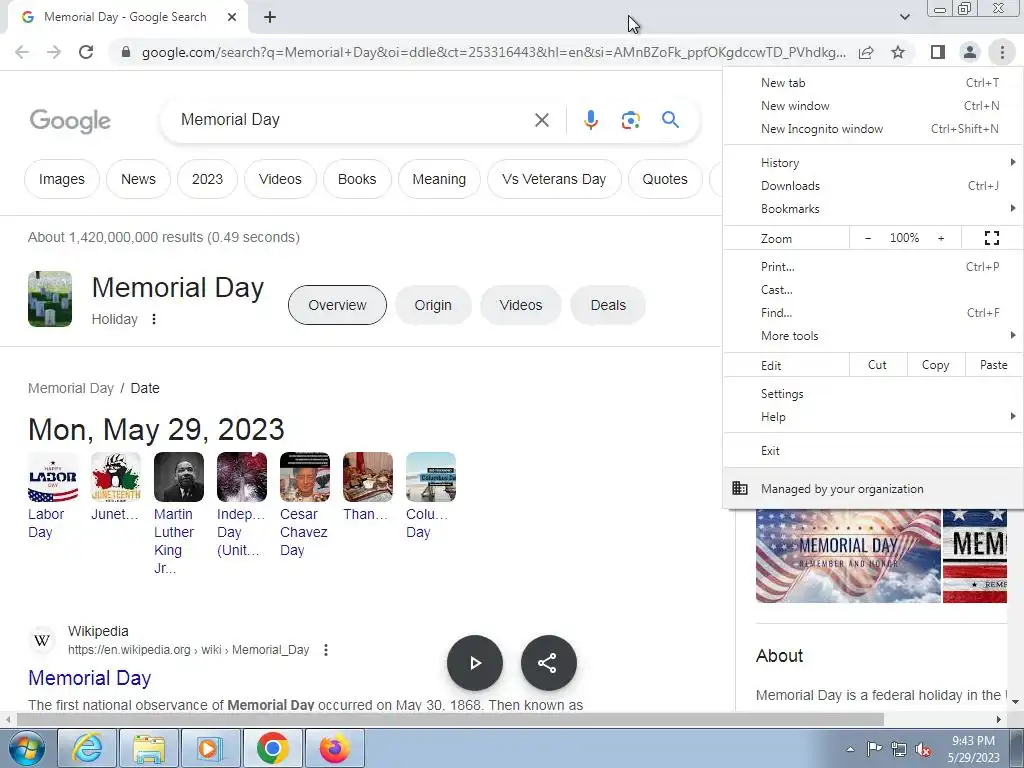
Task: Decrease zoom with minus button
Action: click(x=868, y=238)
